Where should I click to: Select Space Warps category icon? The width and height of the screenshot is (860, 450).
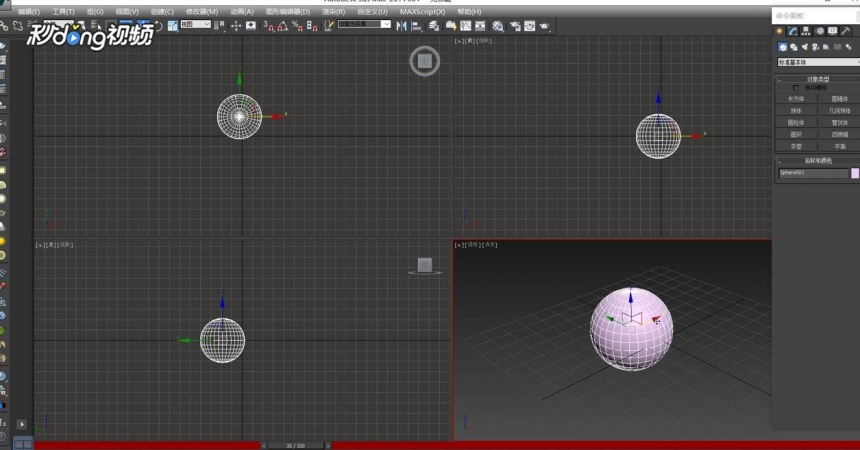pyautogui.click(x=838, y=47)
